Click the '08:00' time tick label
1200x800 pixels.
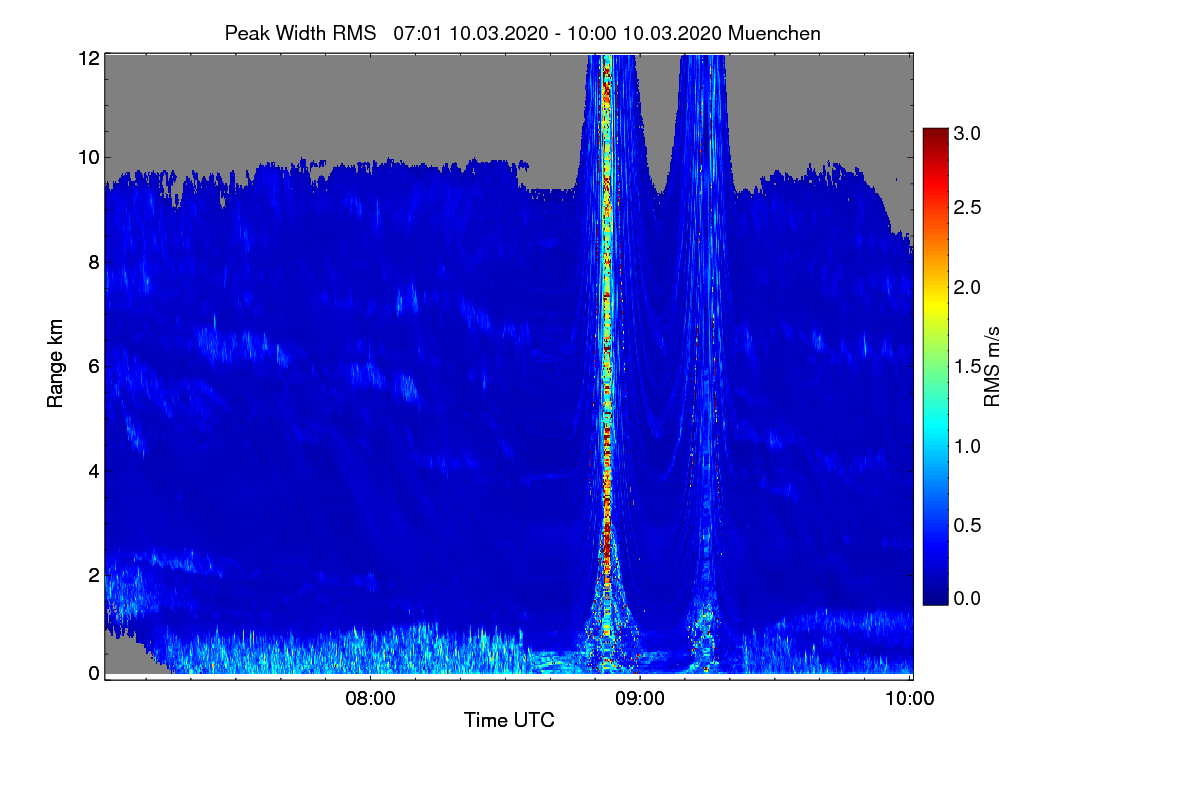coord(371,697)
